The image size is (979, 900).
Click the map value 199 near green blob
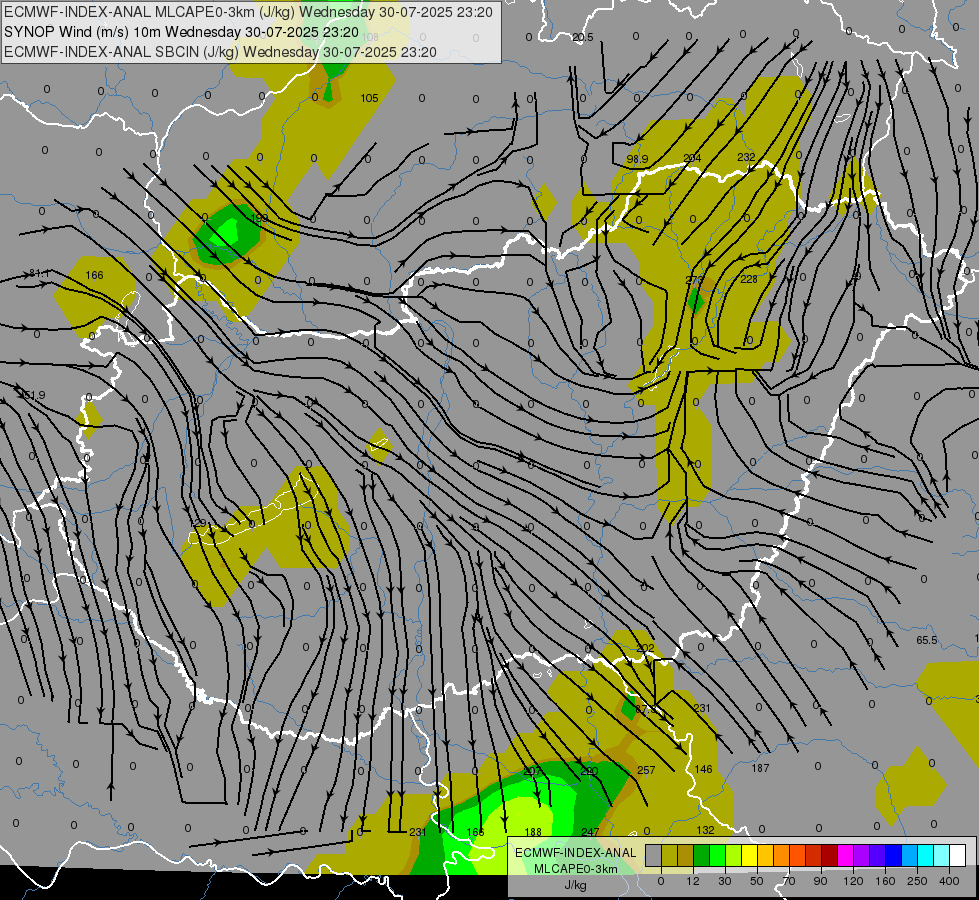[259, 218]
